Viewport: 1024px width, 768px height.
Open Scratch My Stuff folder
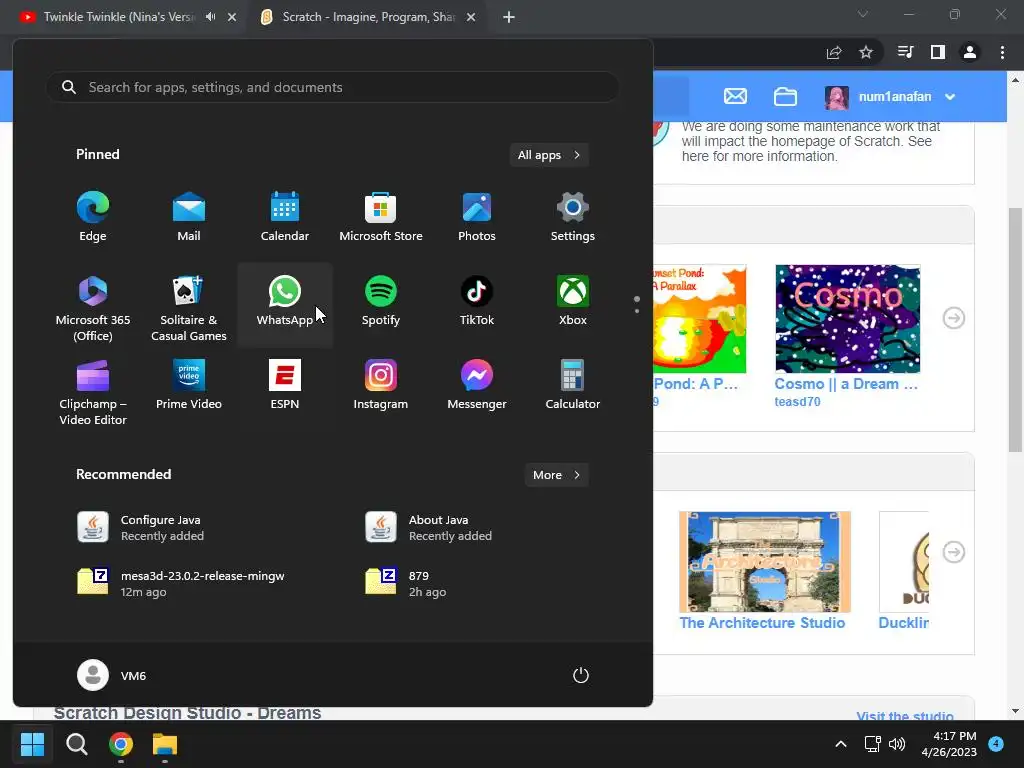[786, 97]
